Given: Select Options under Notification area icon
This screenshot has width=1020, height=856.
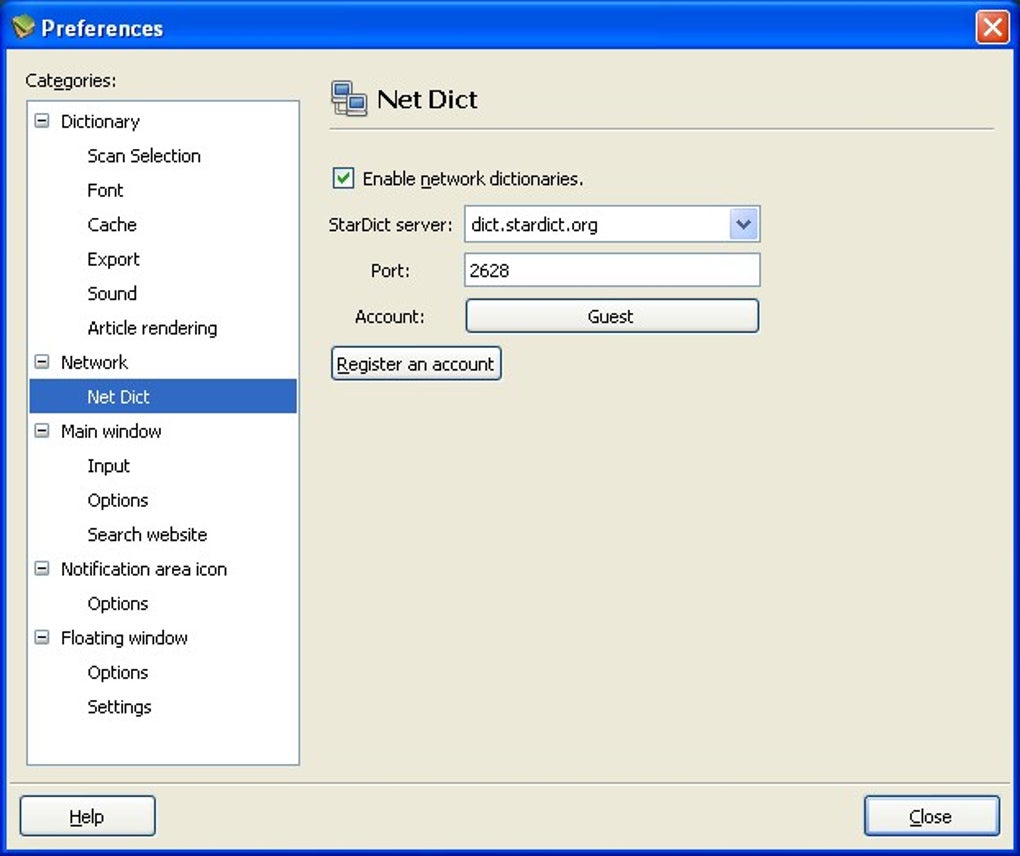Looking at the screenshot, I should pyautogui.click(x=118, y=604).
